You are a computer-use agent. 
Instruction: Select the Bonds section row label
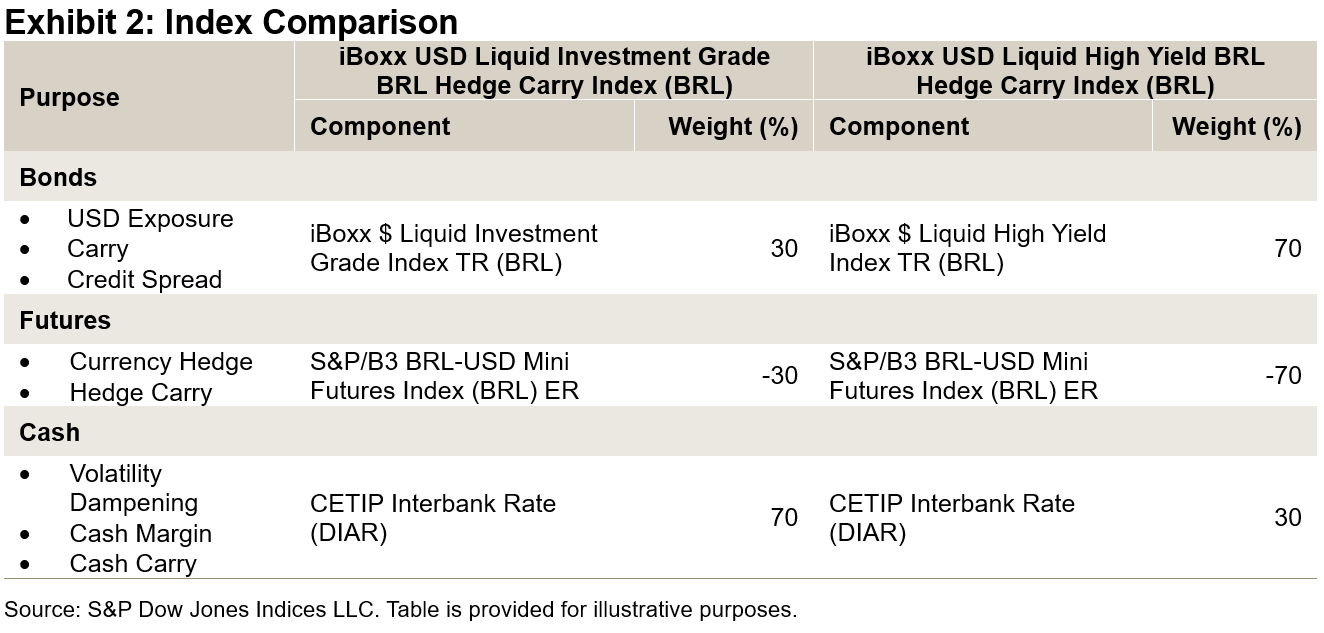[x=58, y=177]
